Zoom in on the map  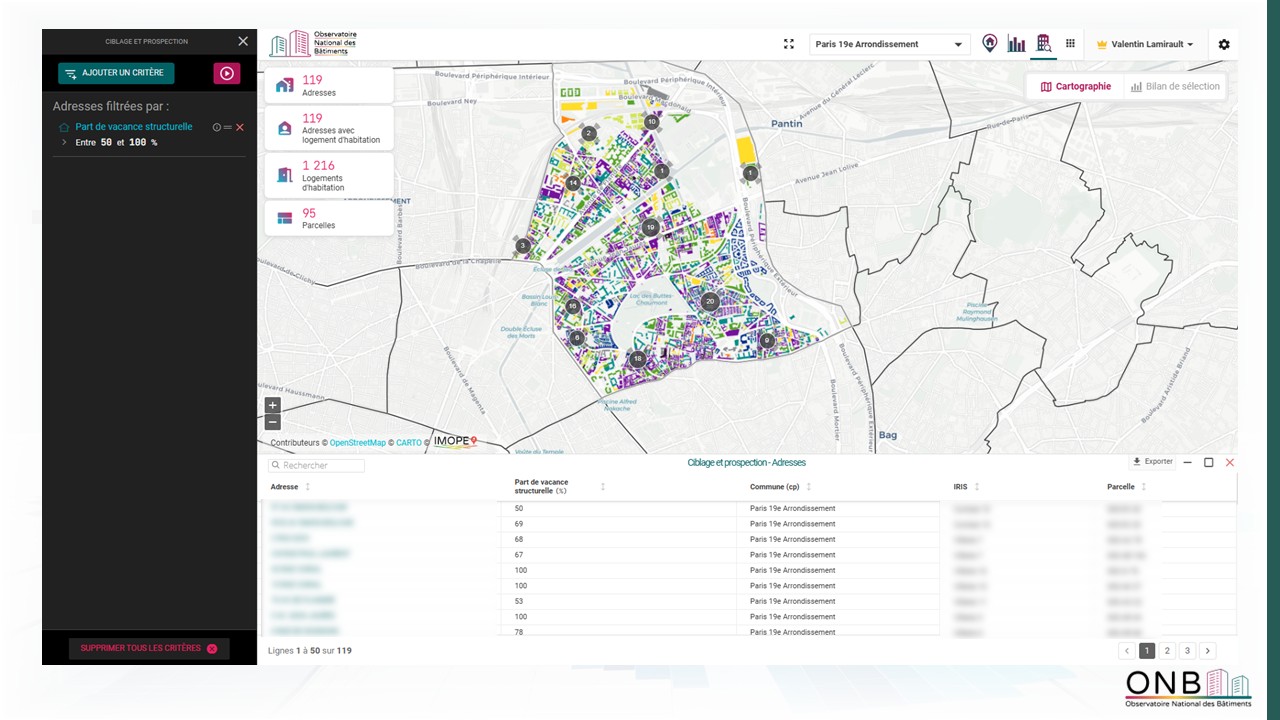coord(272,405)
